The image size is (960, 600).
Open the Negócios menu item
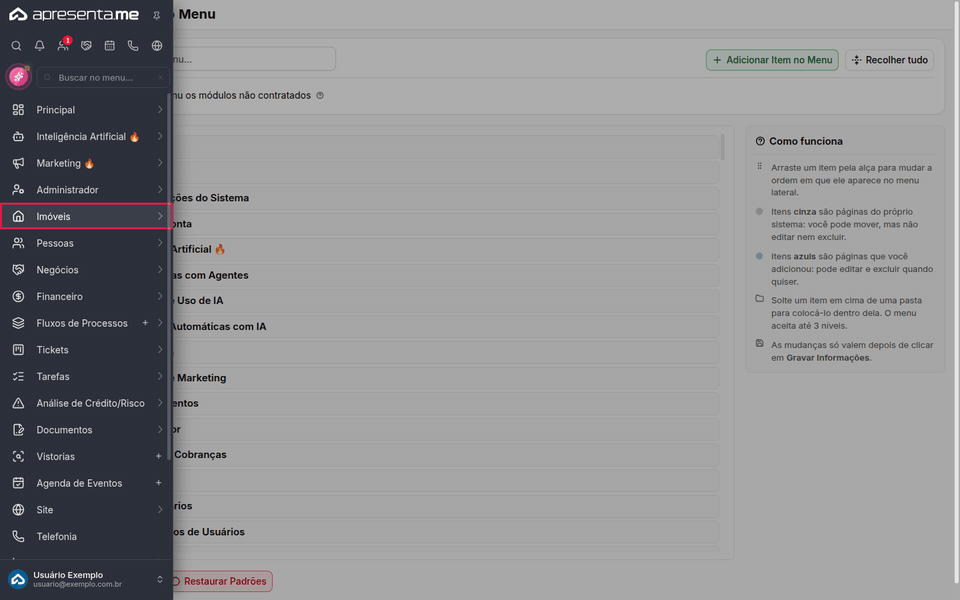click(84, 270)
